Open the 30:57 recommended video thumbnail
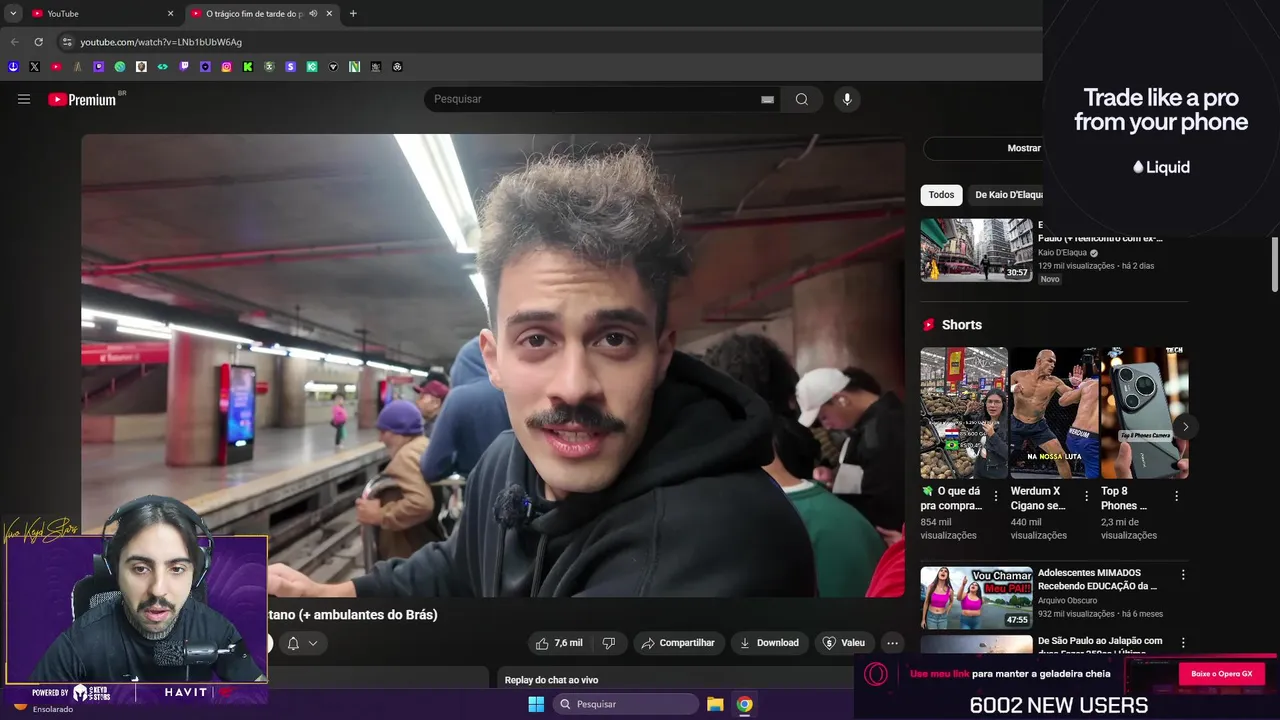The image size is (1280, 720). [x=976, y=250]
